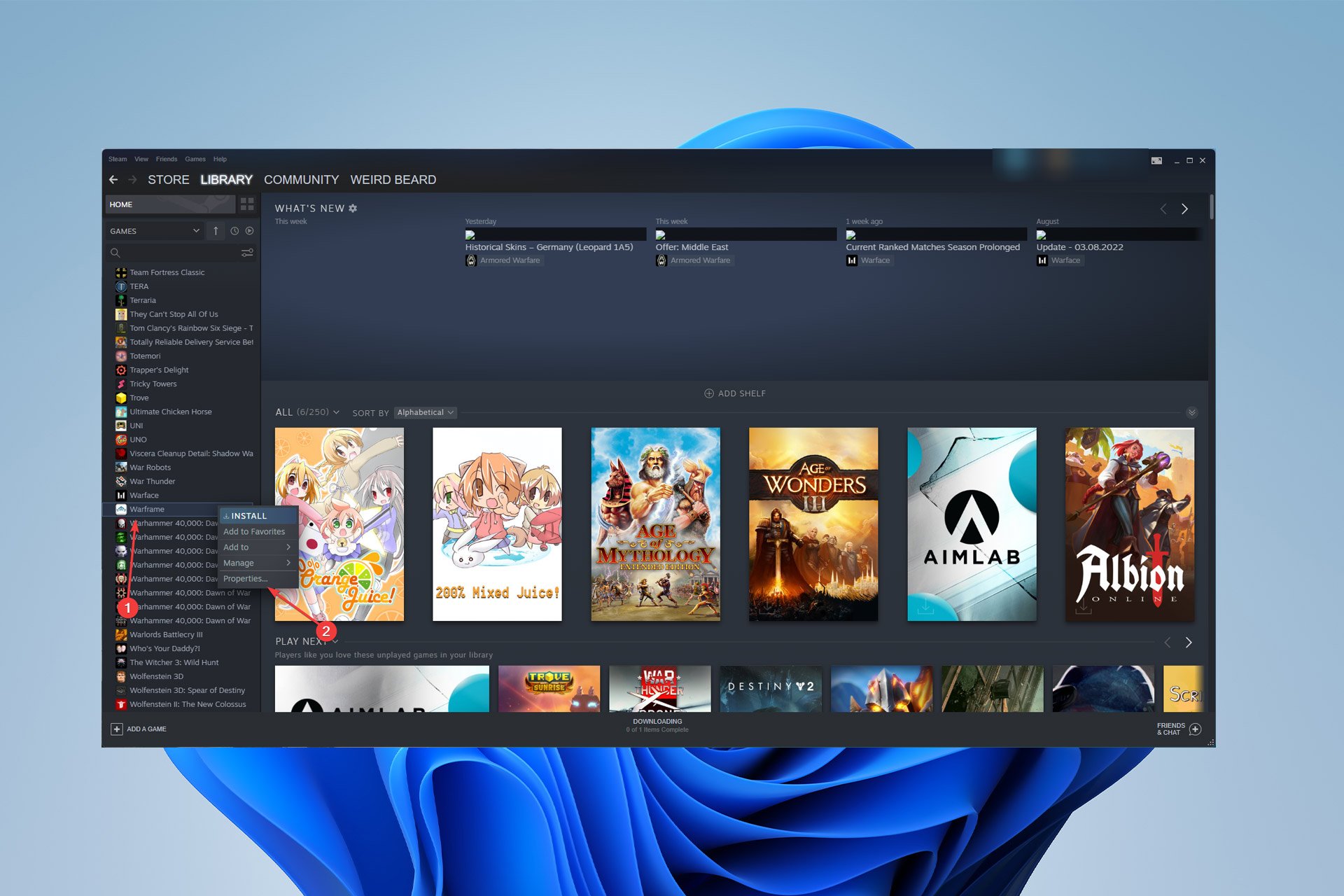Open the Weird Beard profile tab
Viewport: 1344px width, 896px height.
393,180
